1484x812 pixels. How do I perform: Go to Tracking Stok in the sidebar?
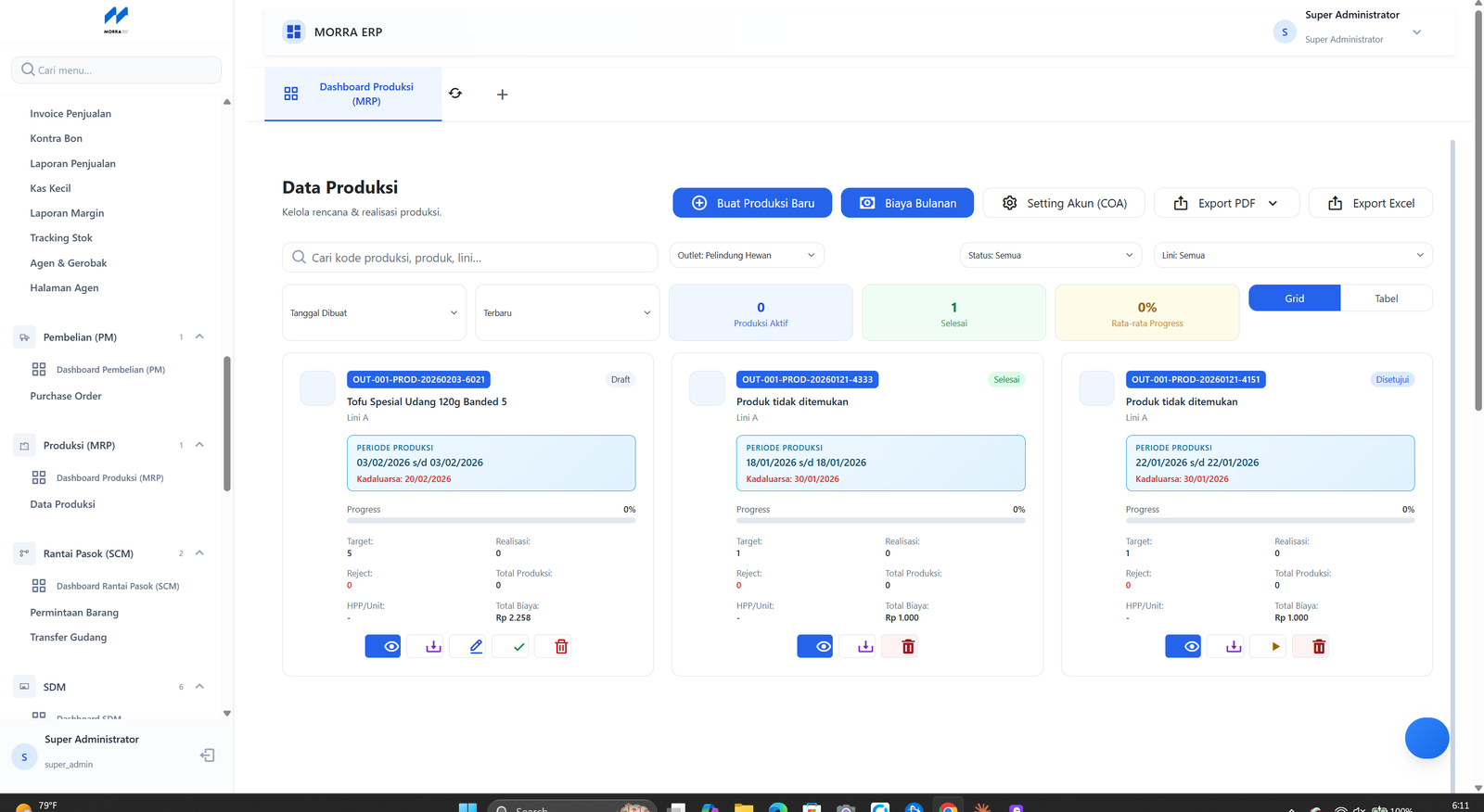(61, 238)
